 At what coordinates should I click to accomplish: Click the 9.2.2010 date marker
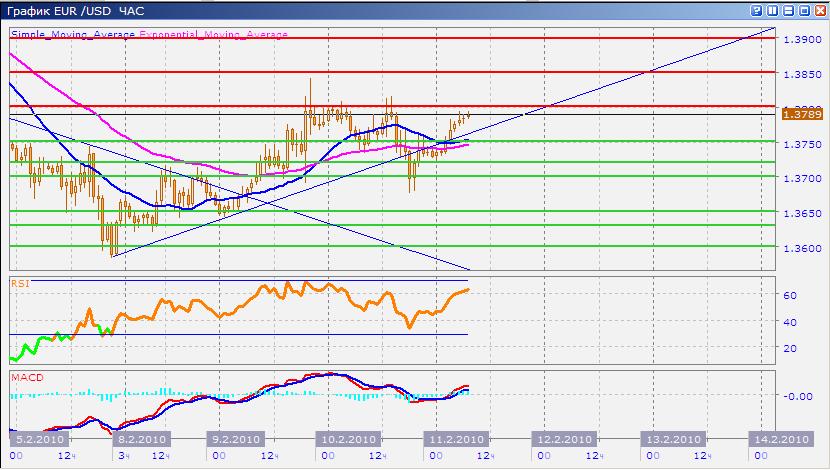[x=235, y=439]
